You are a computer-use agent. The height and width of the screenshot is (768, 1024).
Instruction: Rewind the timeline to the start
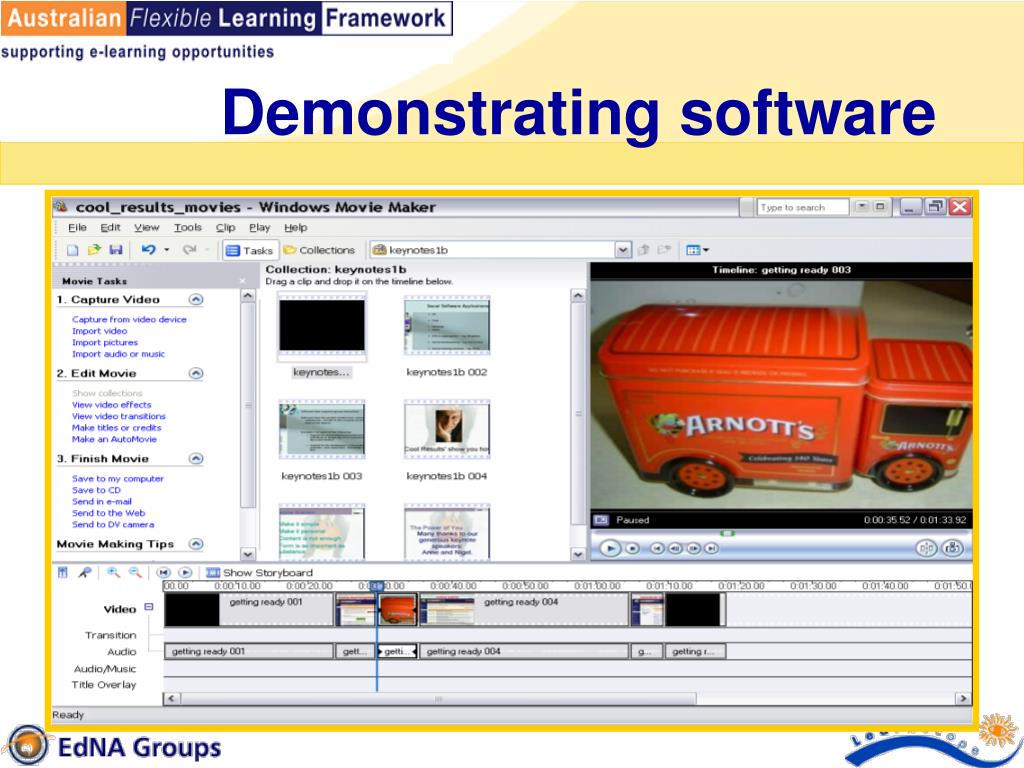point(163,573)
